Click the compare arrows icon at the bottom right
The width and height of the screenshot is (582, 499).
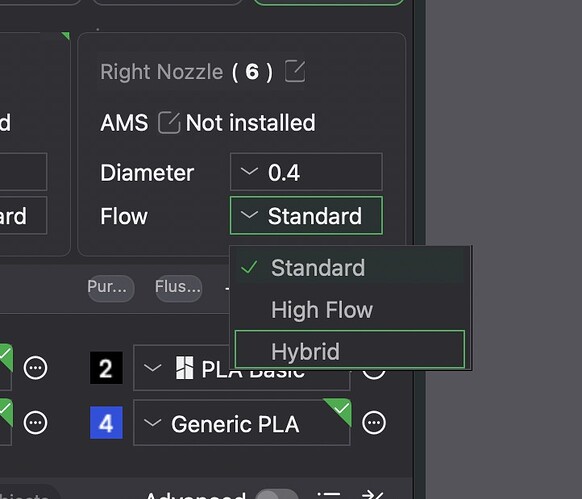click(x=372, y=495)
